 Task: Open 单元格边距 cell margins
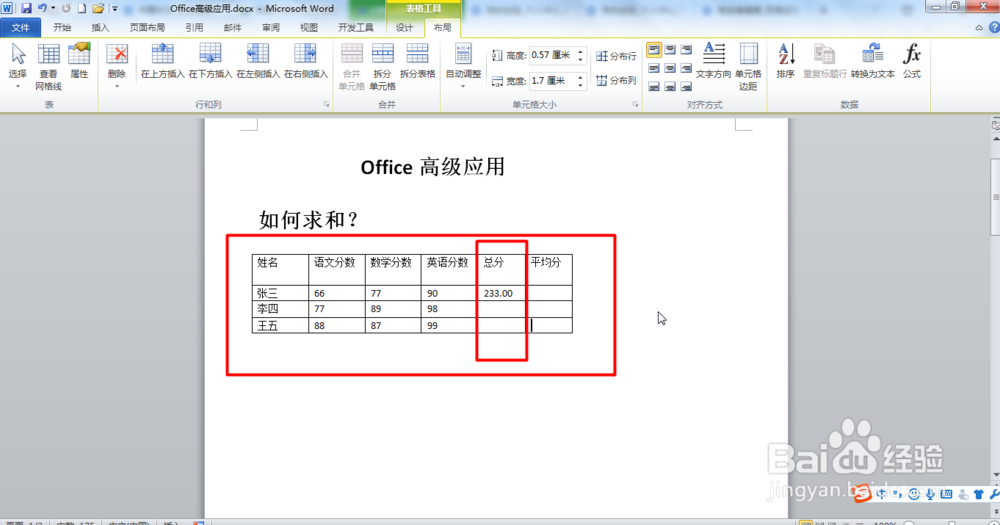click(748, 67)
